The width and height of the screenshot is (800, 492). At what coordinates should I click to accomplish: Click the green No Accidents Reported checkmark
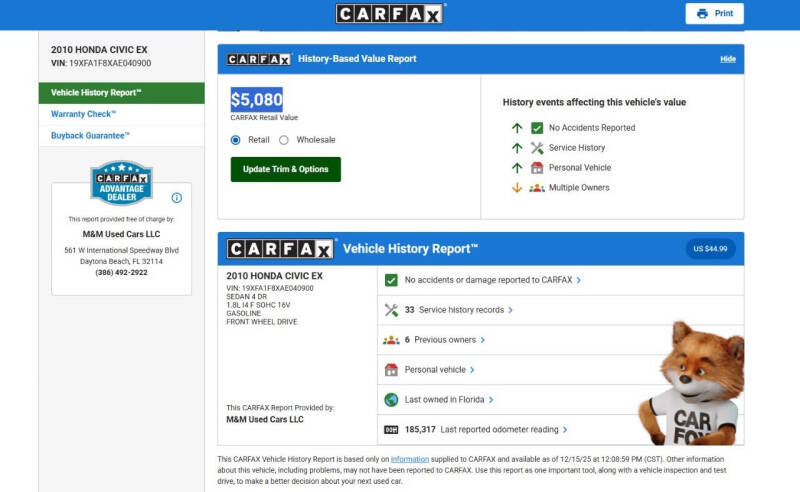[537, 128]
